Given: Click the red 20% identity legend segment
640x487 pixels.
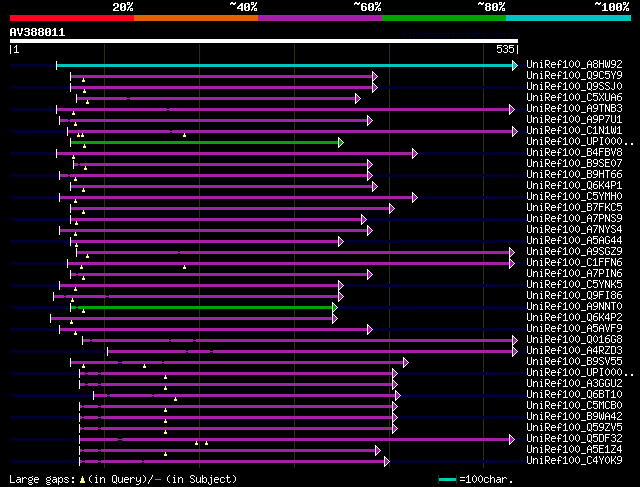Looking at the screenshot, I should (72, 18).
